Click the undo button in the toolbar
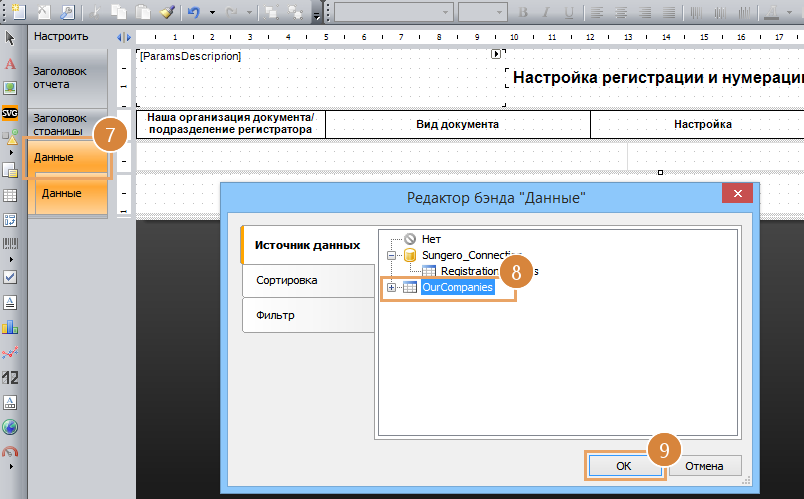The width and height of the screenshot is (804, 499). pos(194,13)
